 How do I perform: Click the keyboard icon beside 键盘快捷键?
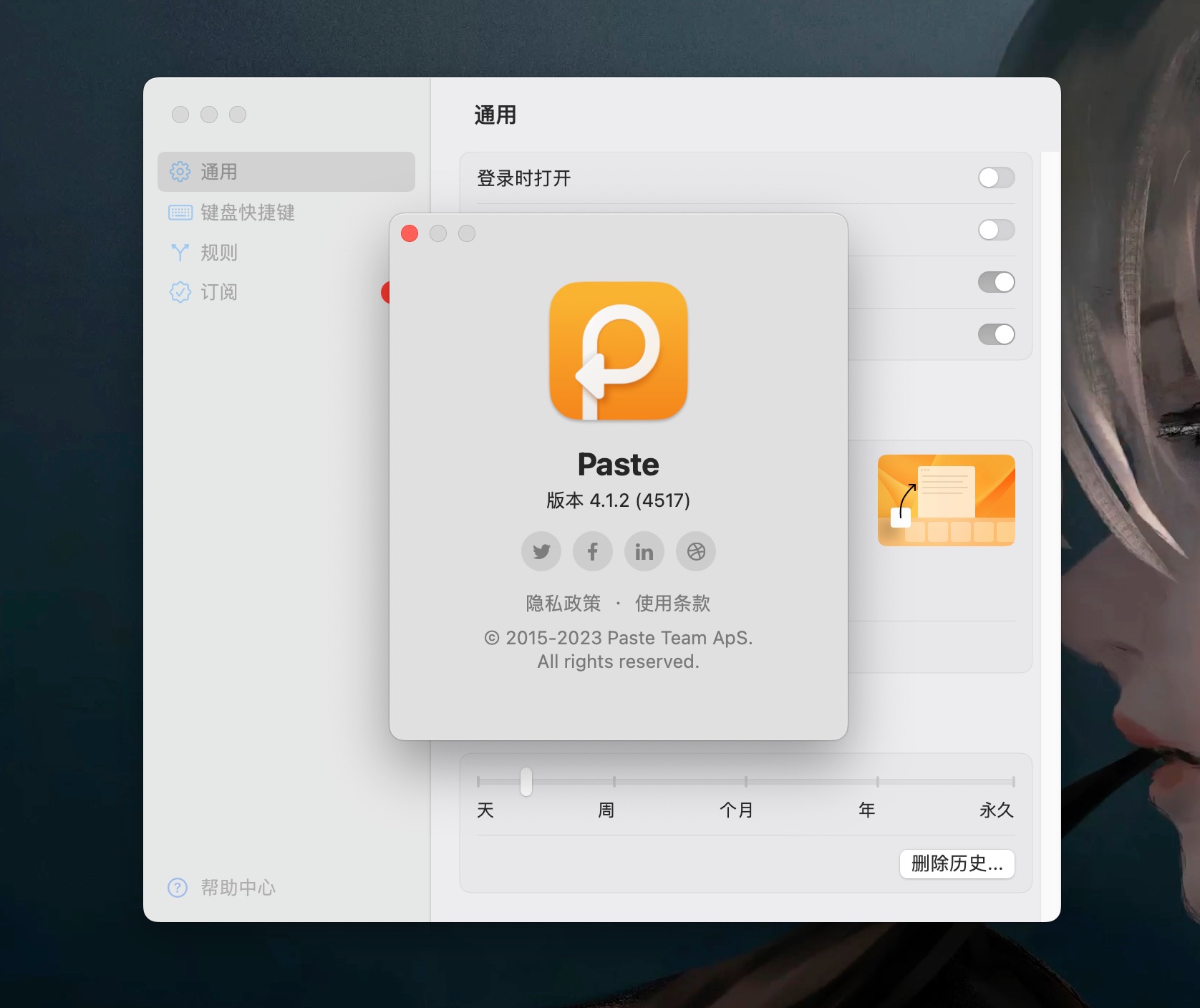coord(180,212)
